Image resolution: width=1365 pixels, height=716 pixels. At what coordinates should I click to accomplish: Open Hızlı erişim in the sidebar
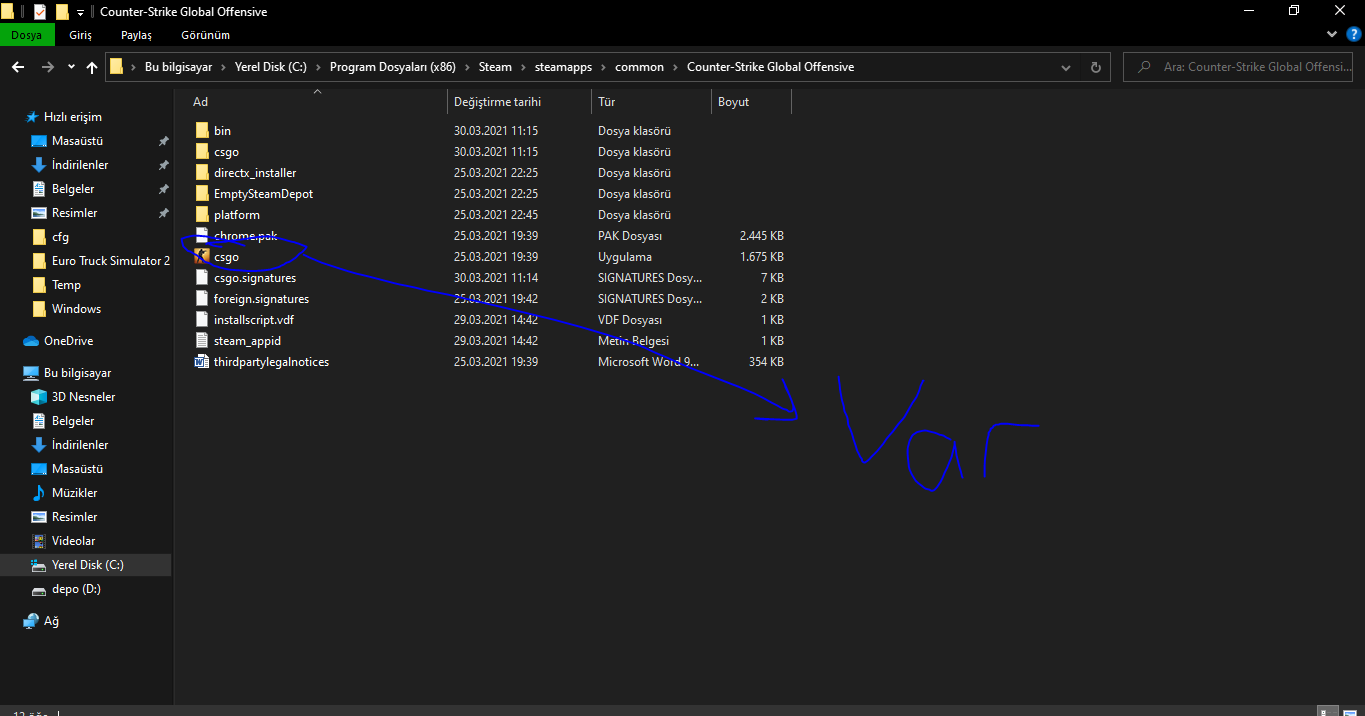pos(72,117)
